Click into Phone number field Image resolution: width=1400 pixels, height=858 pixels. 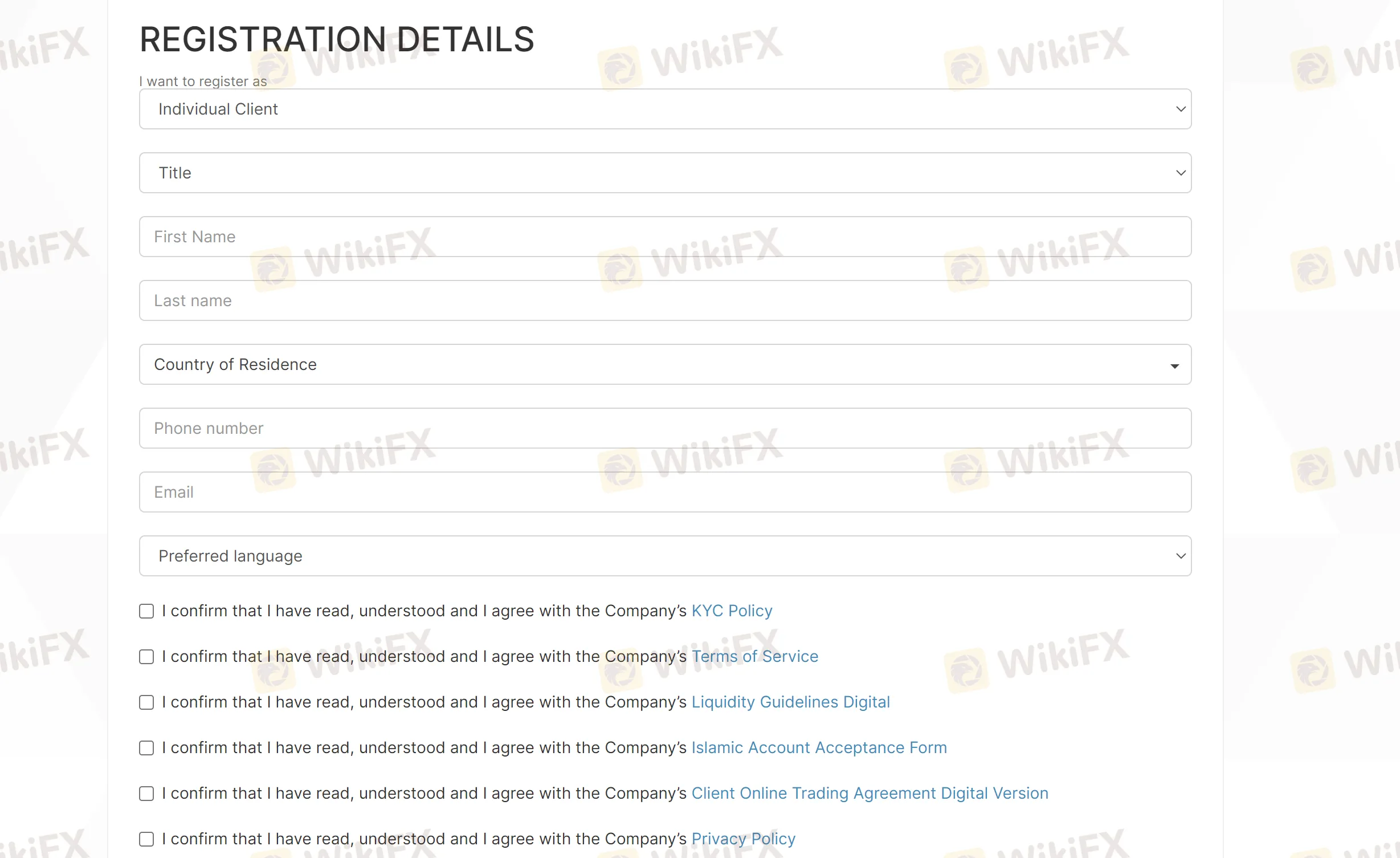coord(665,428)
